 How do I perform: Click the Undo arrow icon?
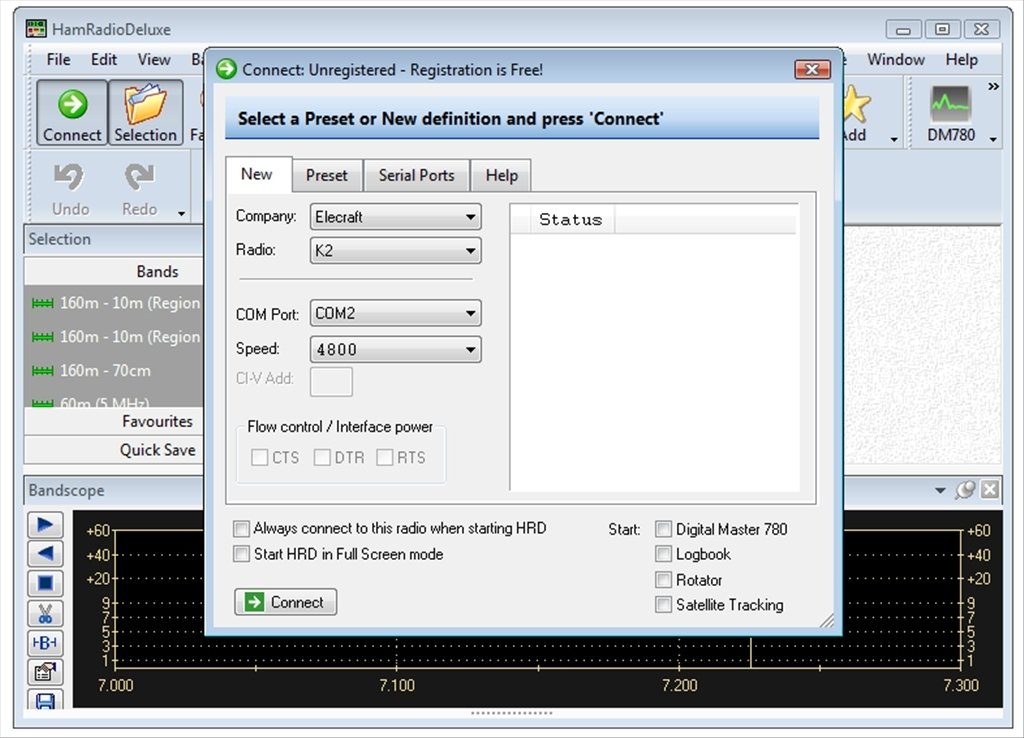click(69, 177)
